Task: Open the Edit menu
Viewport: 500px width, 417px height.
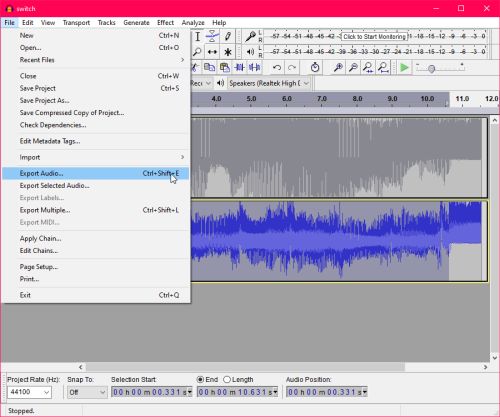Action: point(28,23)
